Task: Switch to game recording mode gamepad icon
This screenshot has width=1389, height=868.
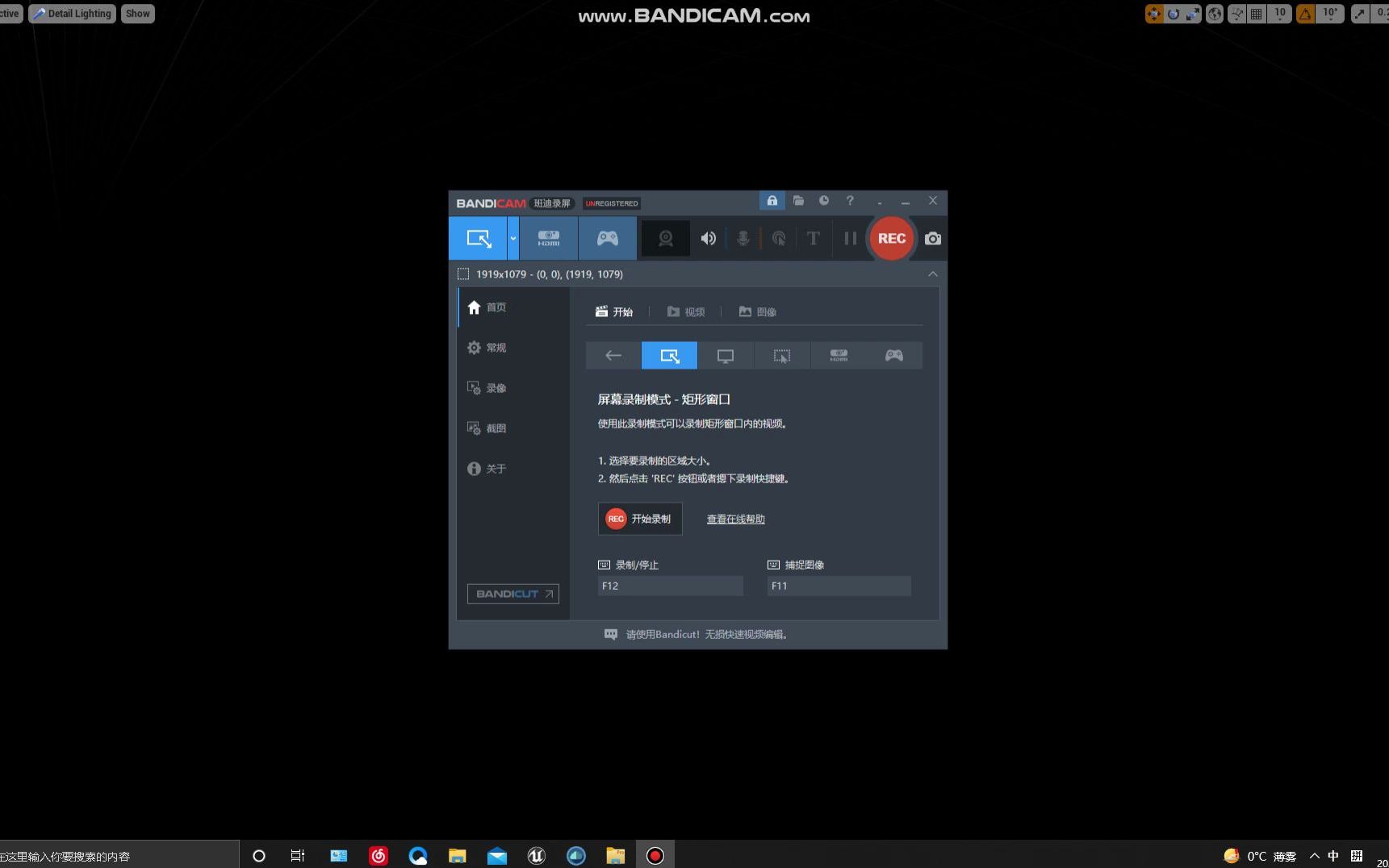Action: [x=607, y=238]
